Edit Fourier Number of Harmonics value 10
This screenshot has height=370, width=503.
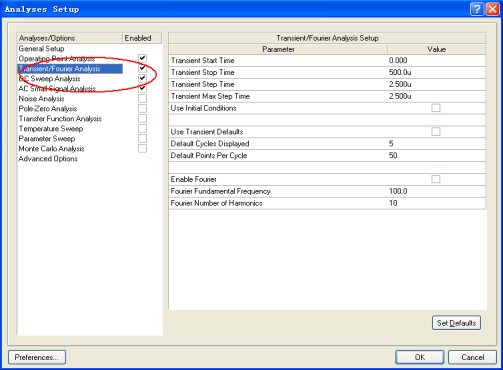[436, 203]
